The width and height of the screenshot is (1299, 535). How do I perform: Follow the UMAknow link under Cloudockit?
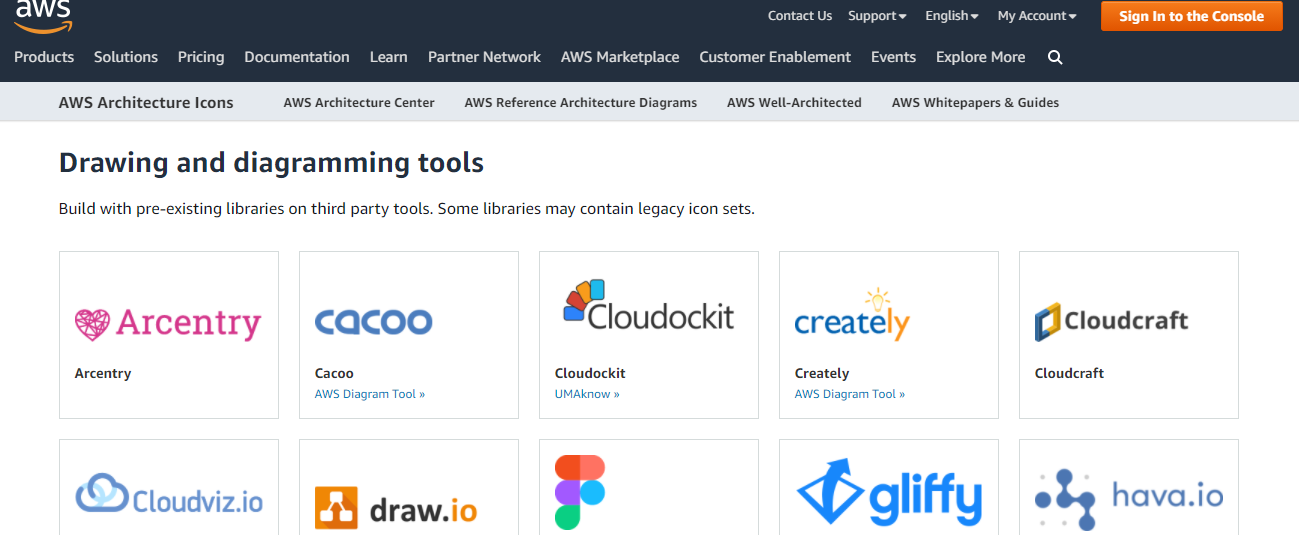[587, 394]
